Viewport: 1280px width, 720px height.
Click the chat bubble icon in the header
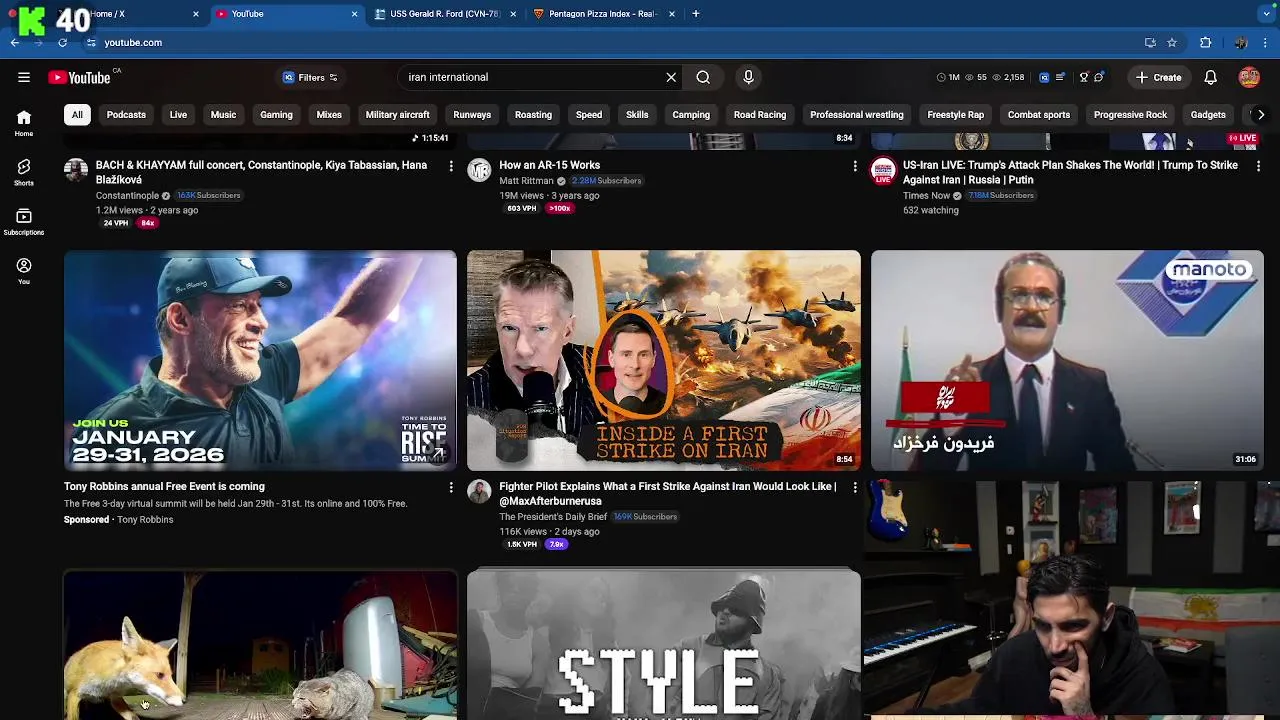pos(1099,77)
